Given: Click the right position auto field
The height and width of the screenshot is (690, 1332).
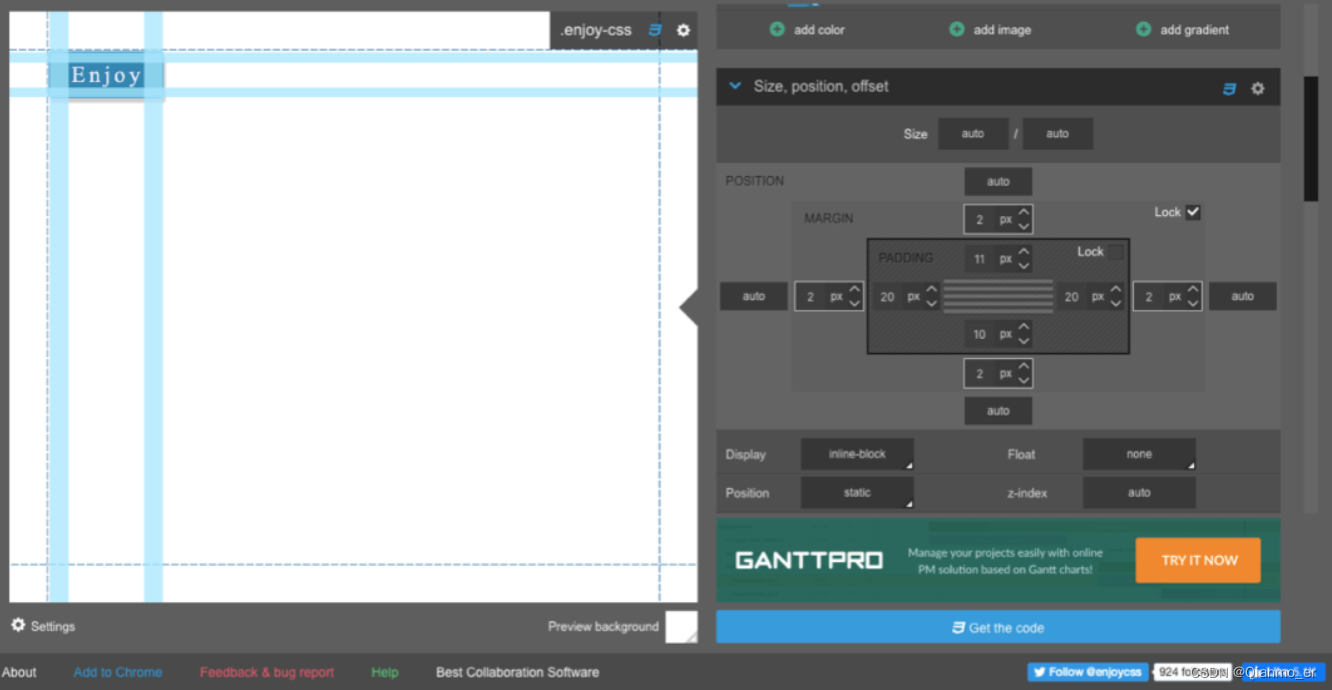Looking at the screenshot, I should click(x=1243, y=296).
